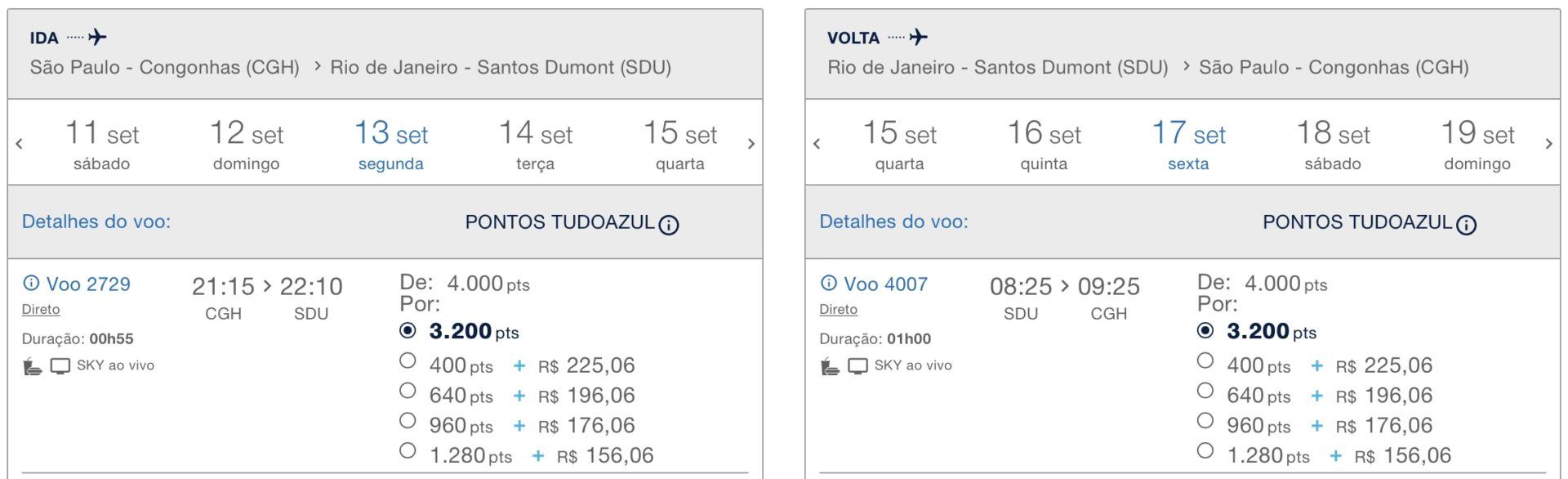Select 400 pts + R$ 225,06 for the outbound flight
The image size is (1568, 479).
[x=408, y=360]
